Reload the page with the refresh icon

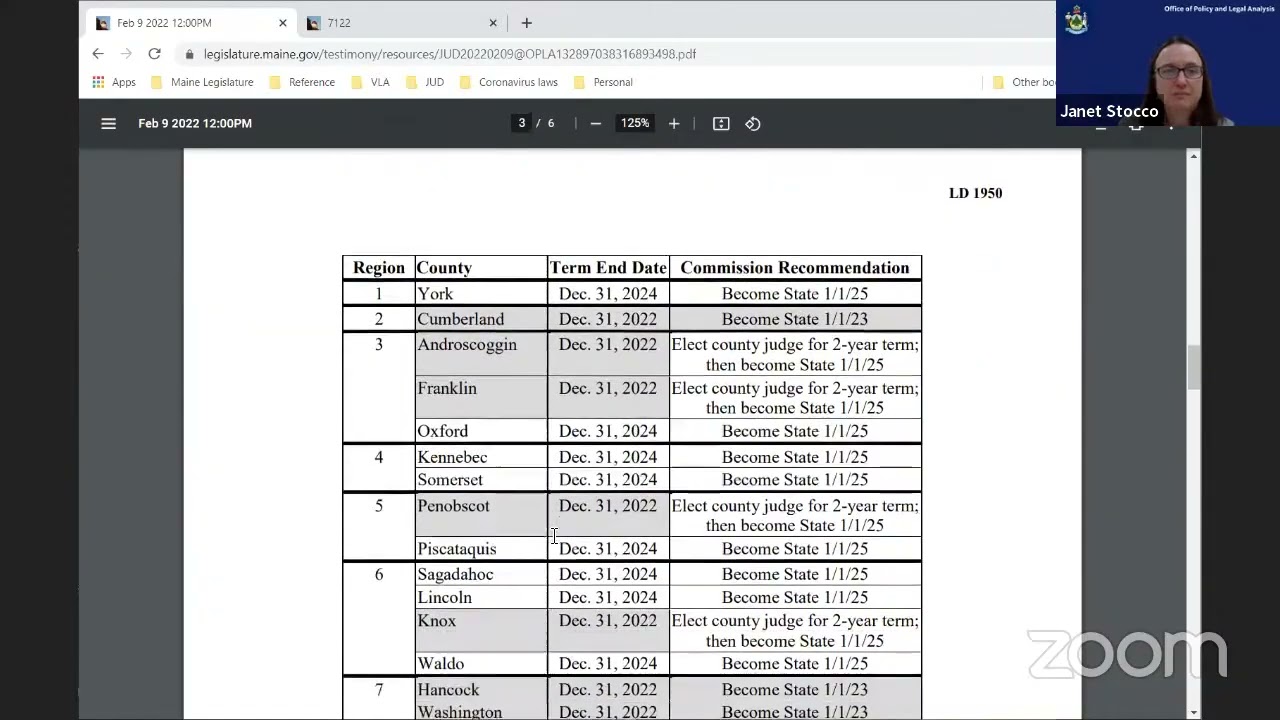click(154, 54)
